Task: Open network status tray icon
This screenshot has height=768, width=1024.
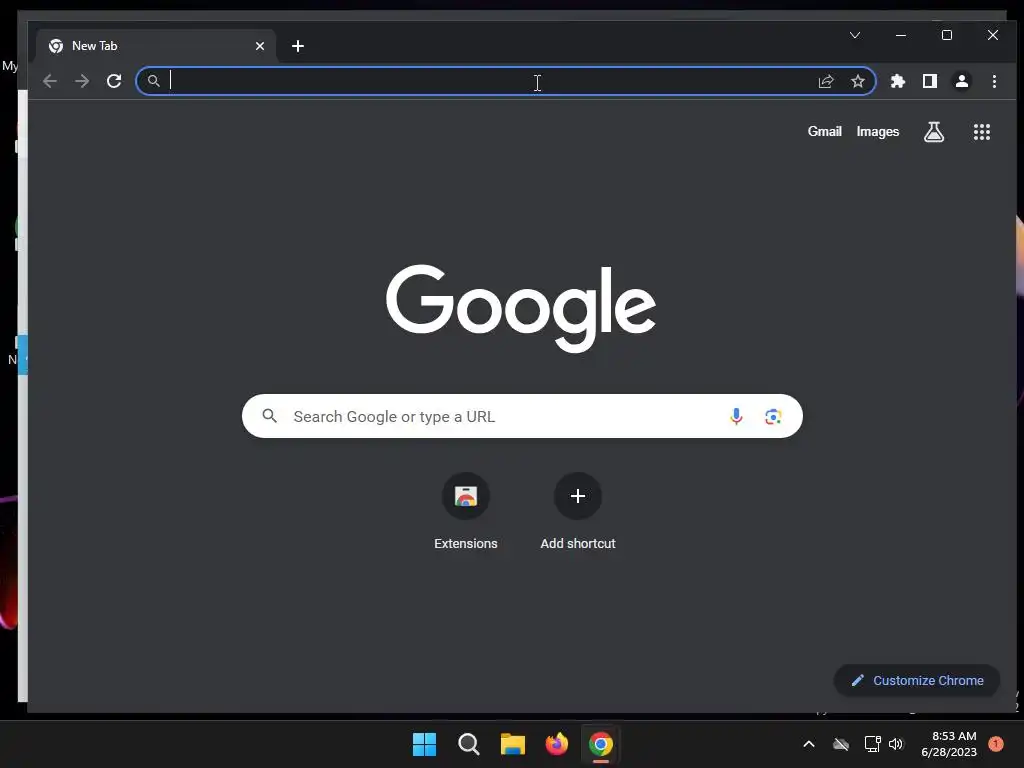Action: click(872, 744)
